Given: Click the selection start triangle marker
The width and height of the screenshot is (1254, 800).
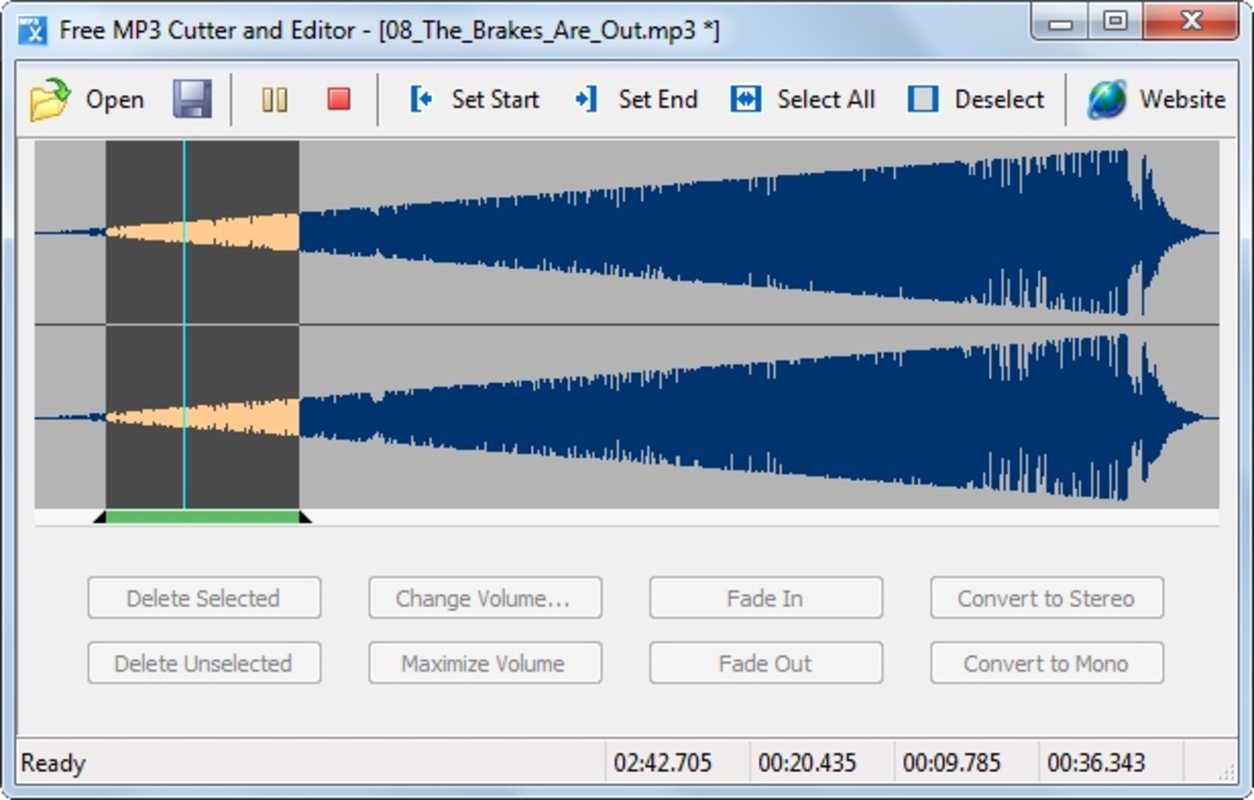Looking at the screenshot, I should 100,517.
